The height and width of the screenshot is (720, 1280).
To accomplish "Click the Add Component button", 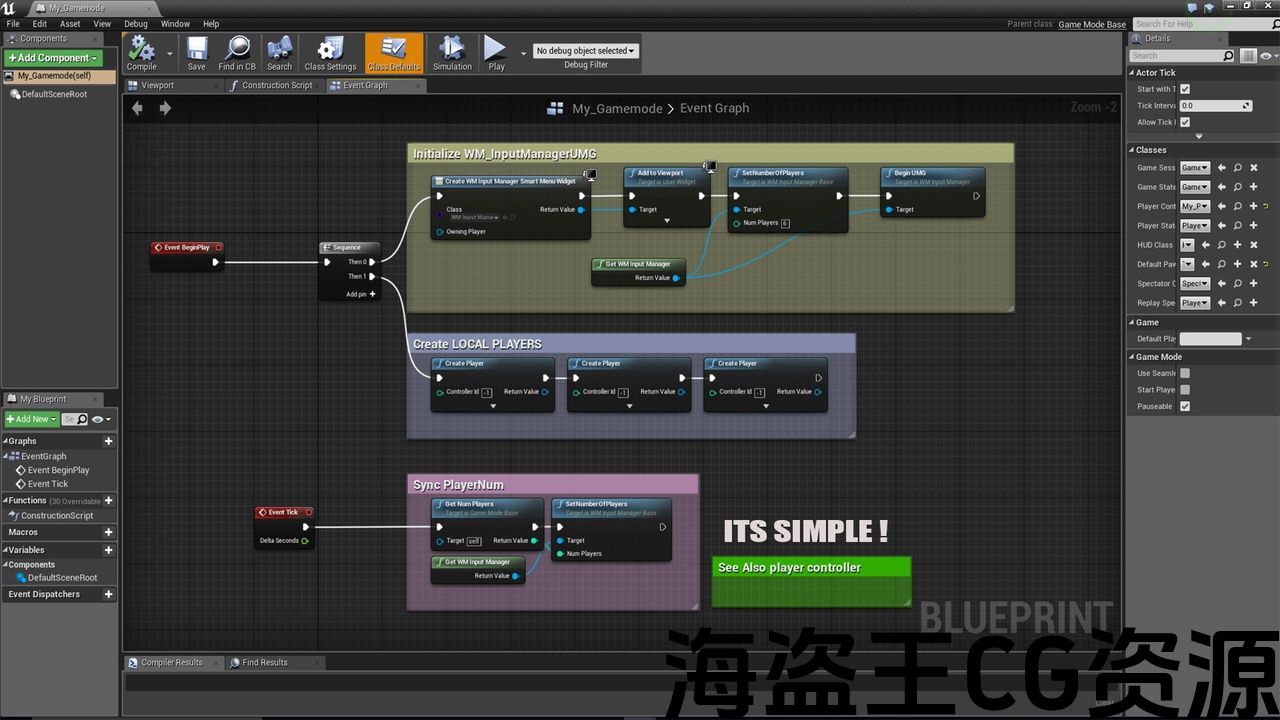I will (53, 58).
